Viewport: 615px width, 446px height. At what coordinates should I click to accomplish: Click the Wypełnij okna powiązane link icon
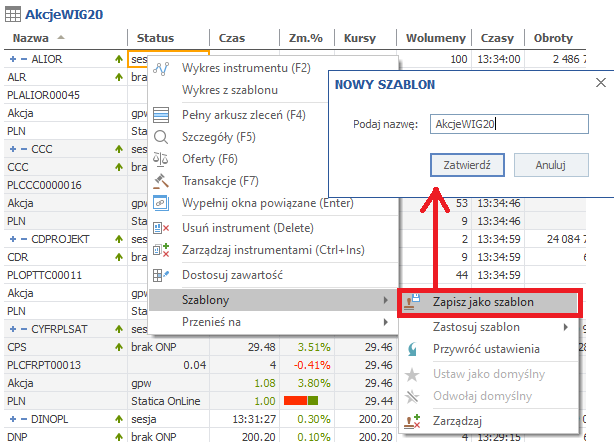(160, 203)
